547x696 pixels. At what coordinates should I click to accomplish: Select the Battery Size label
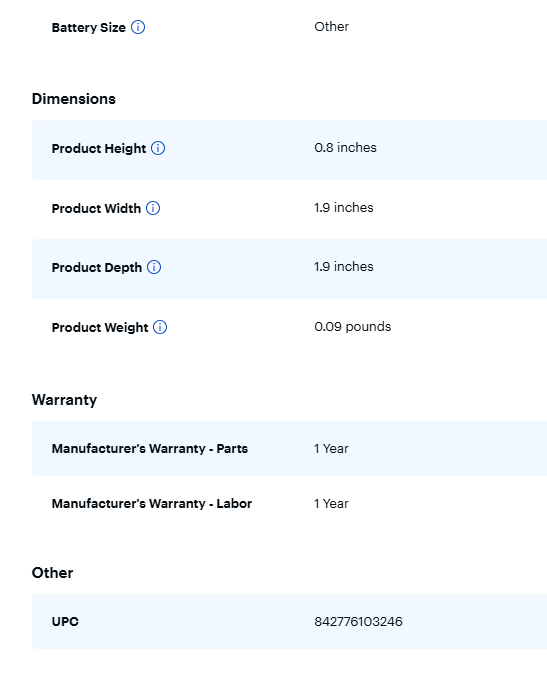[x=89, y=28]
